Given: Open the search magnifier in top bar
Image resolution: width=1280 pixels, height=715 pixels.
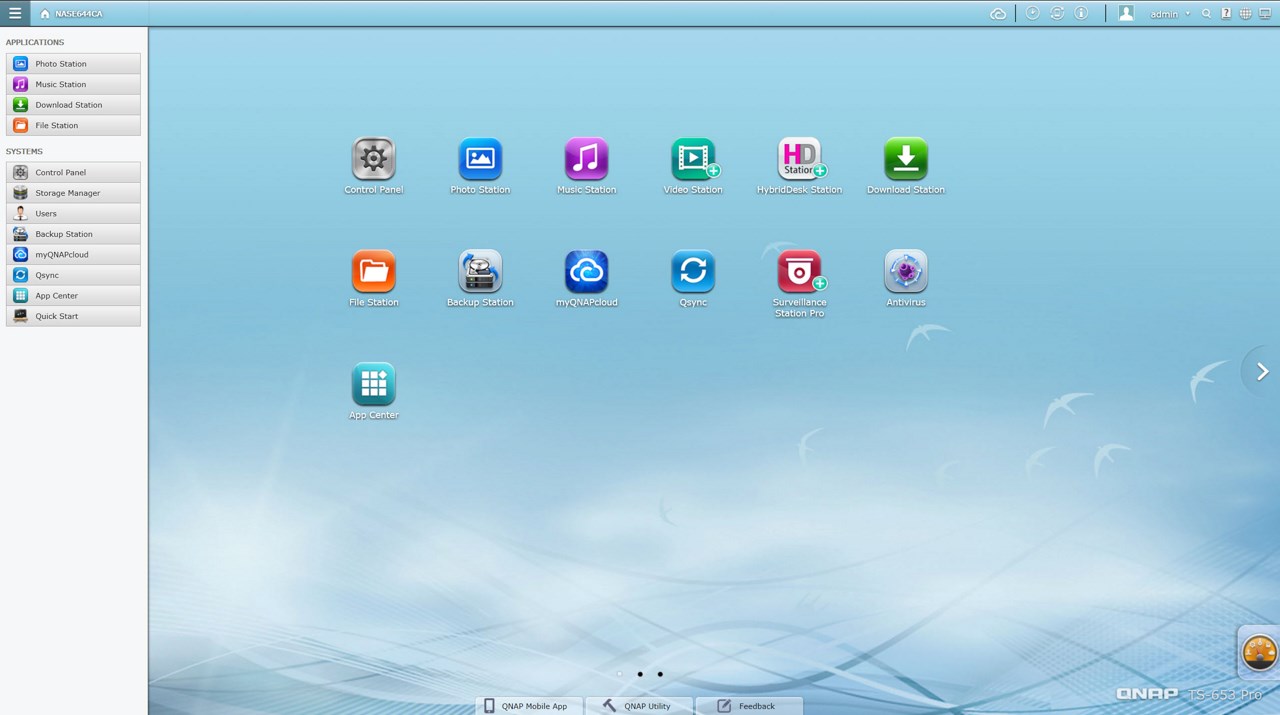Looking at the screenshot, I should coord(1207,14).
